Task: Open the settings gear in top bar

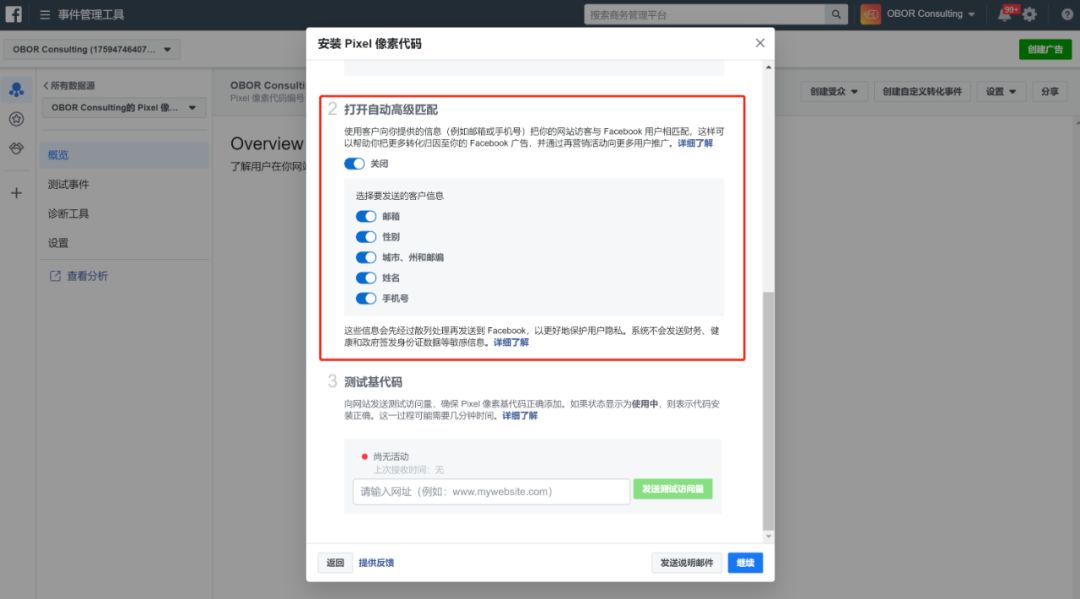Action: click(x=1030, y=14)
